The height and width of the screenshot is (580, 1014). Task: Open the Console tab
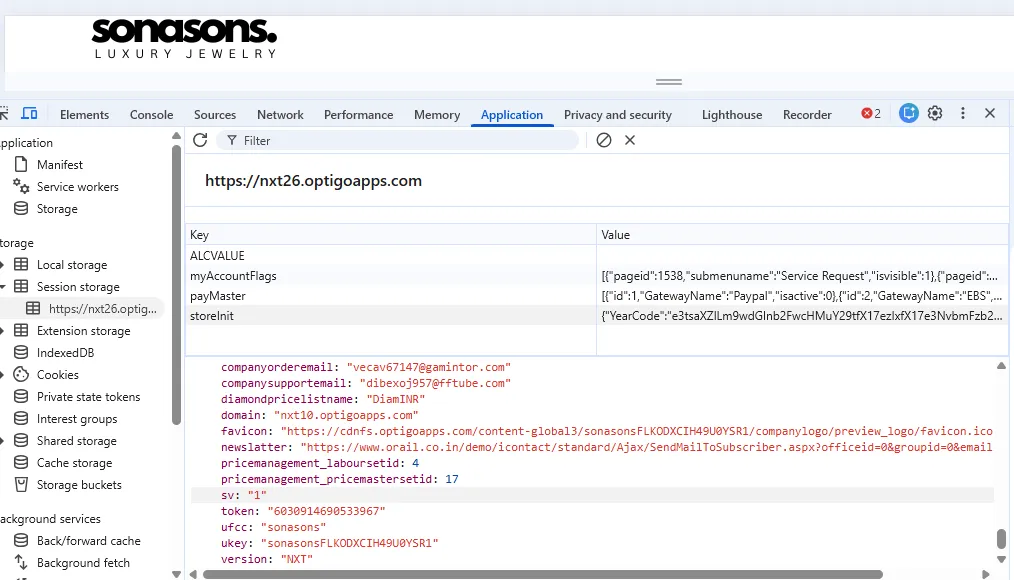pyautogui.click(x=151, y=115)
